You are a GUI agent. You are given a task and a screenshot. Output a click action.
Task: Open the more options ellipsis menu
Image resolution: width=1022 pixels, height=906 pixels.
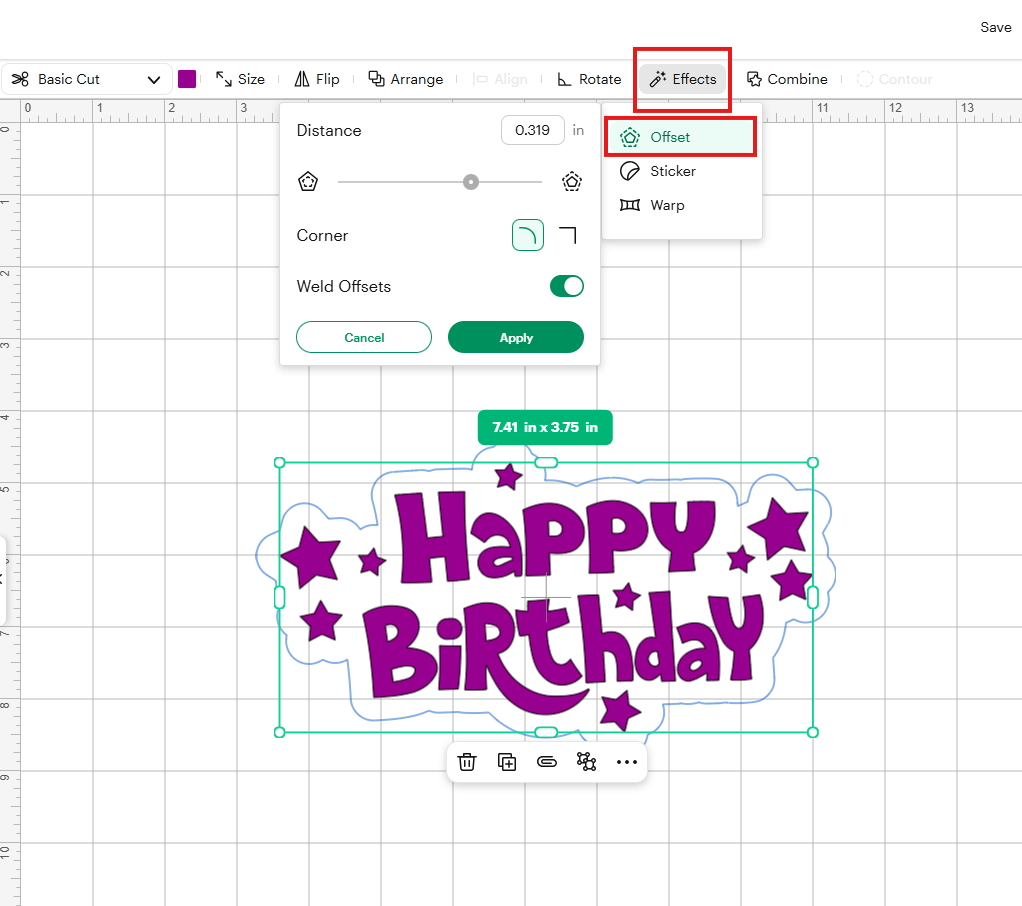coord(626,762)
